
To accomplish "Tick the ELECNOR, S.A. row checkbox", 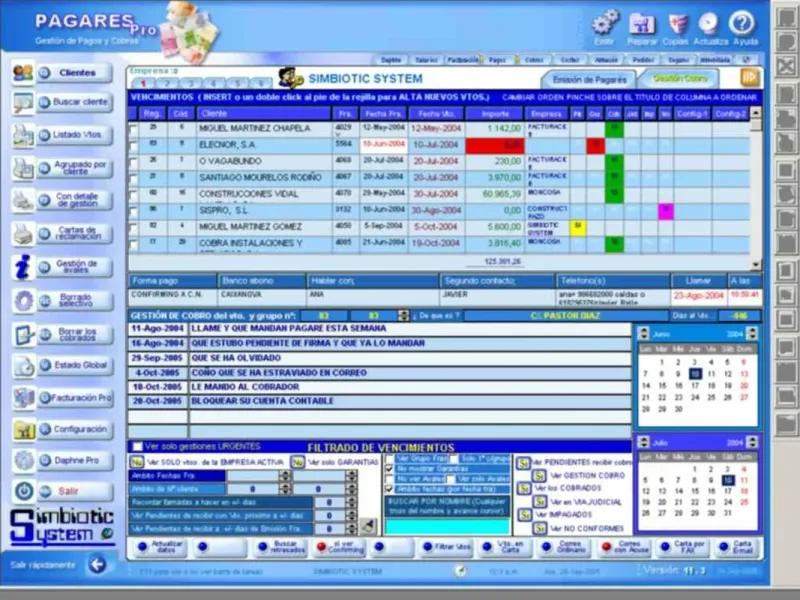I will pos(133,146).
